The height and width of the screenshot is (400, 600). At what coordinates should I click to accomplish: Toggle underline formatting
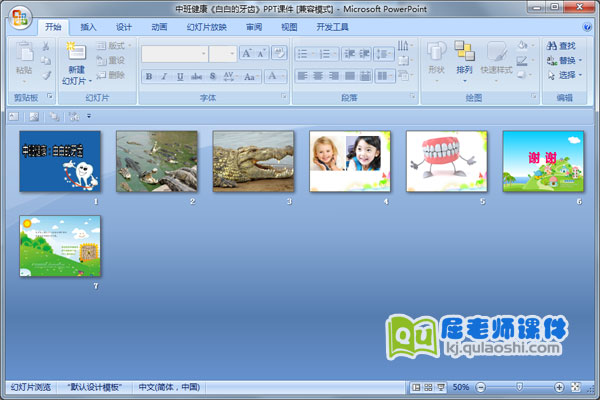tap(180, 76)
